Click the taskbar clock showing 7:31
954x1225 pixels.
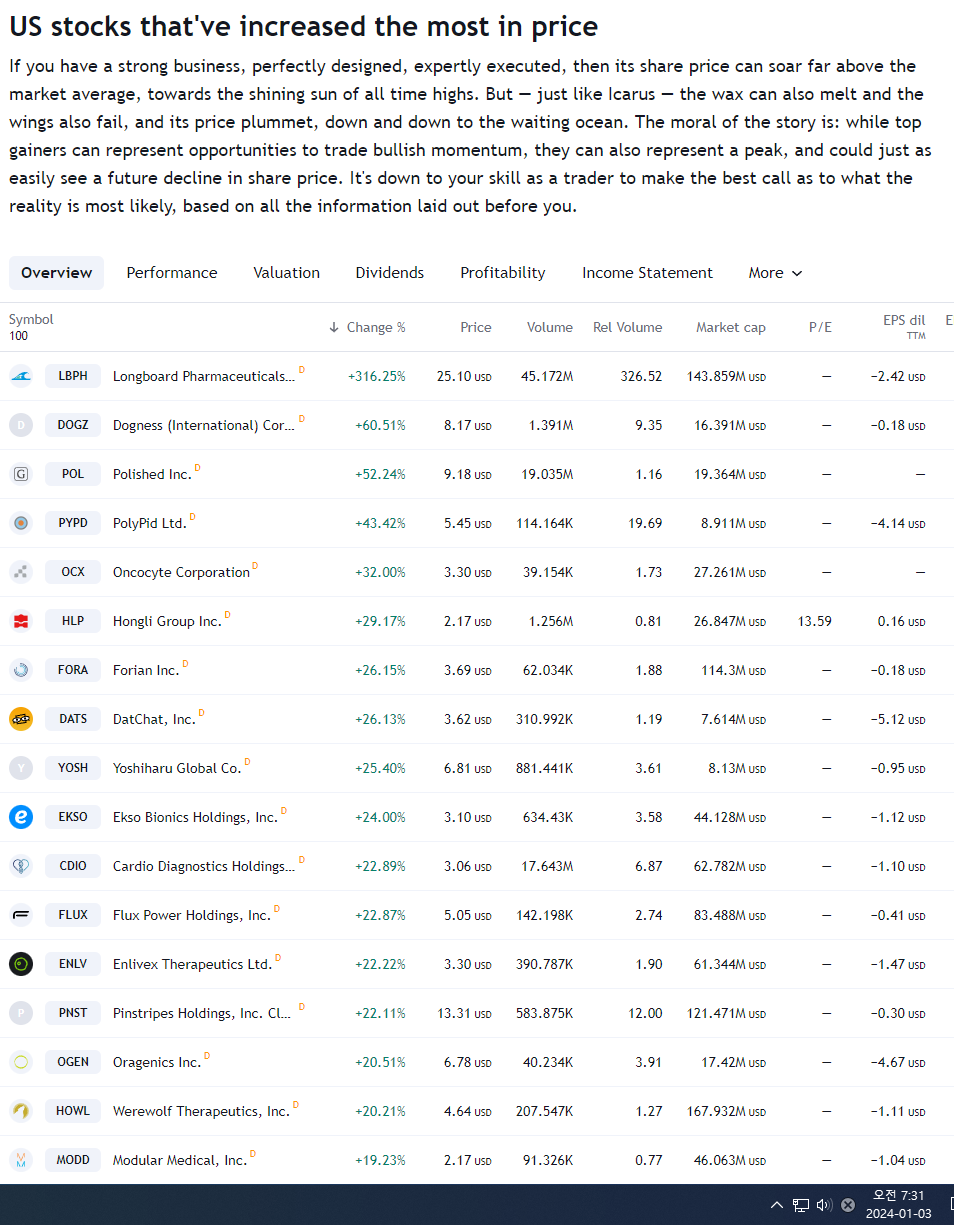coord(901,1205)
